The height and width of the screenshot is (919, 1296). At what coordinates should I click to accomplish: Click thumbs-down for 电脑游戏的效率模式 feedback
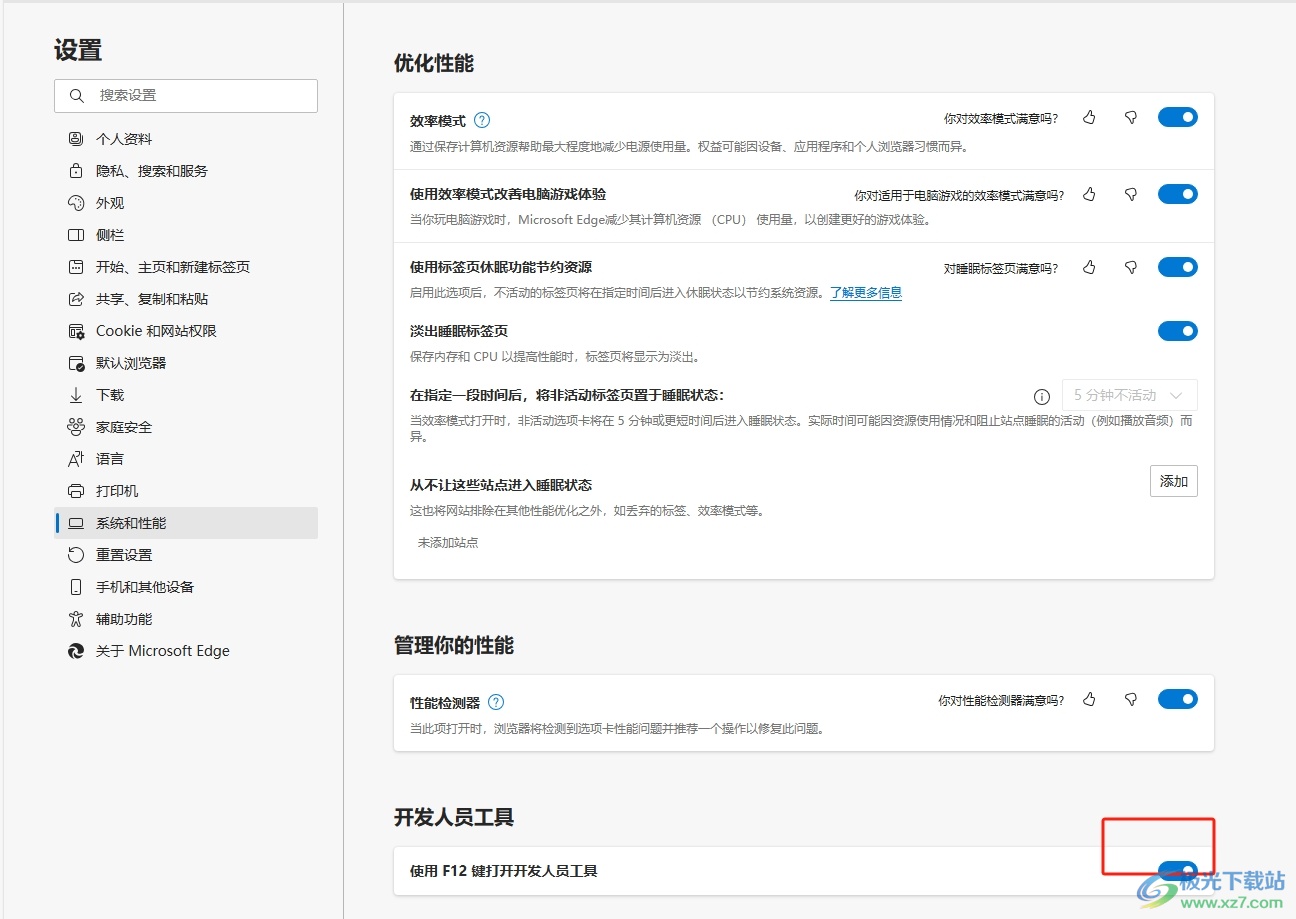[1131, 194]
